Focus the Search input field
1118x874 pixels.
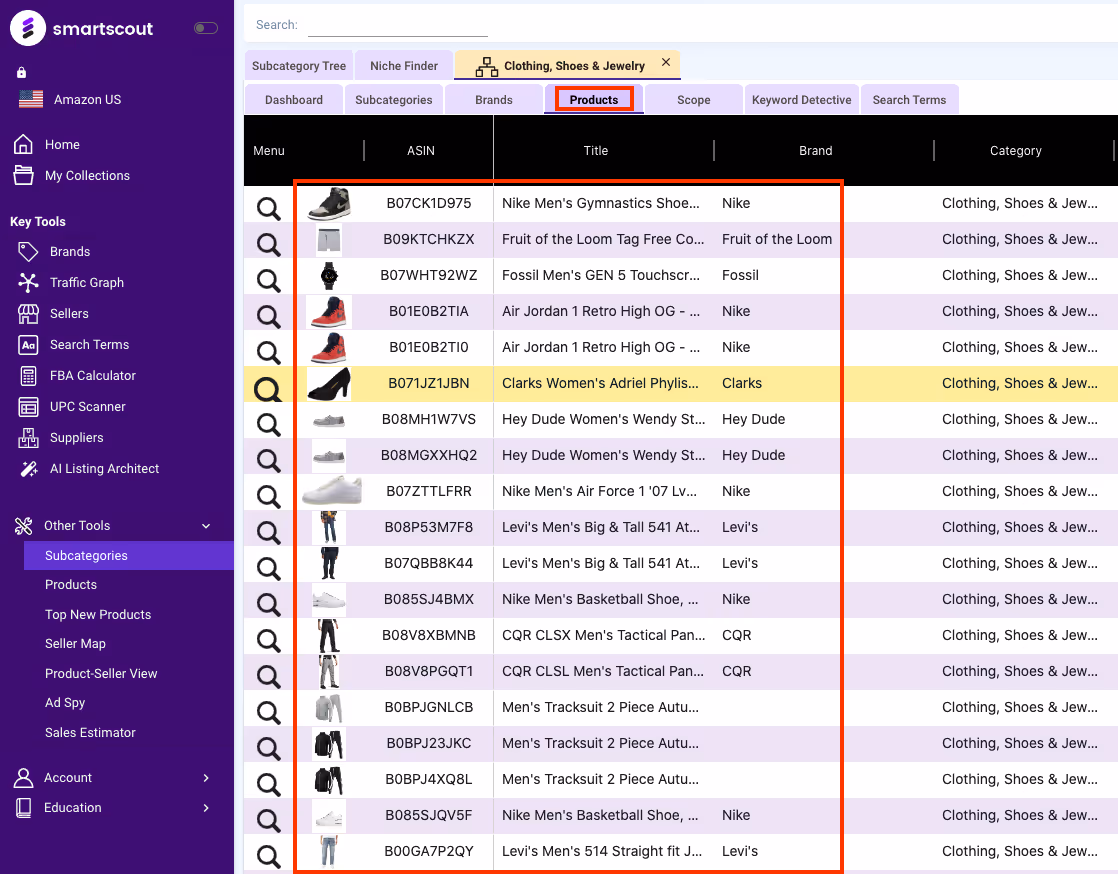(x=398, y=25)
